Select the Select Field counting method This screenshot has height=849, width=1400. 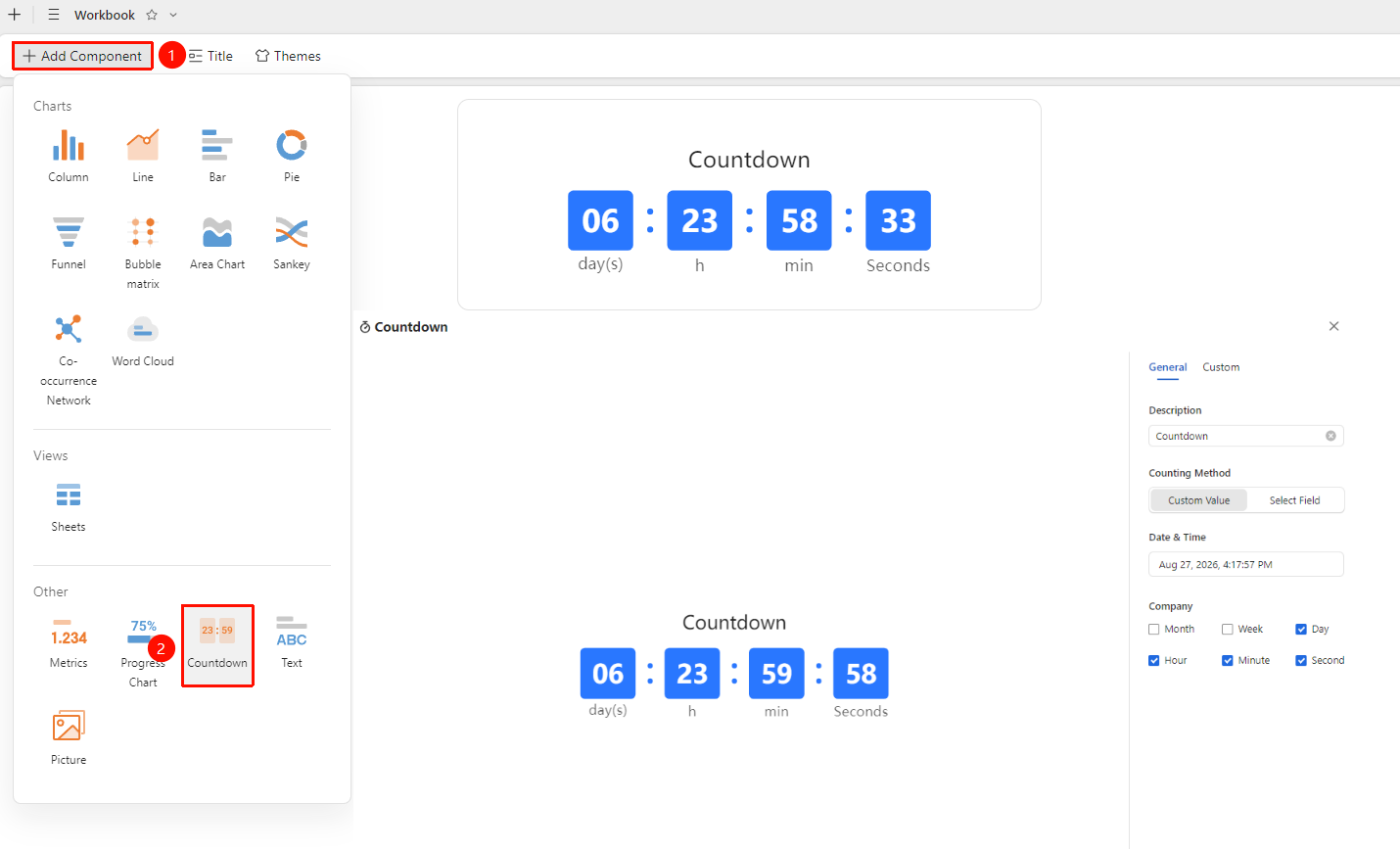coord(1294,500)
